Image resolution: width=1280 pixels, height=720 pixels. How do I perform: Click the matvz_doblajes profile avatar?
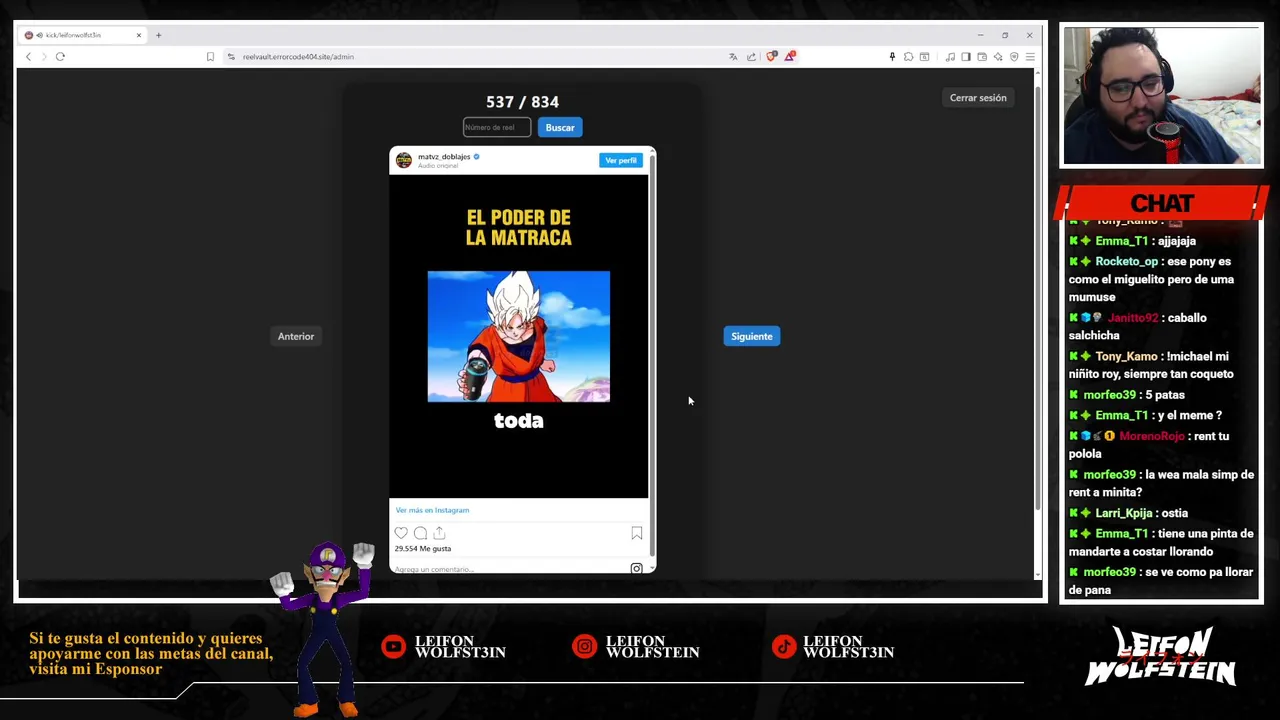404,160
